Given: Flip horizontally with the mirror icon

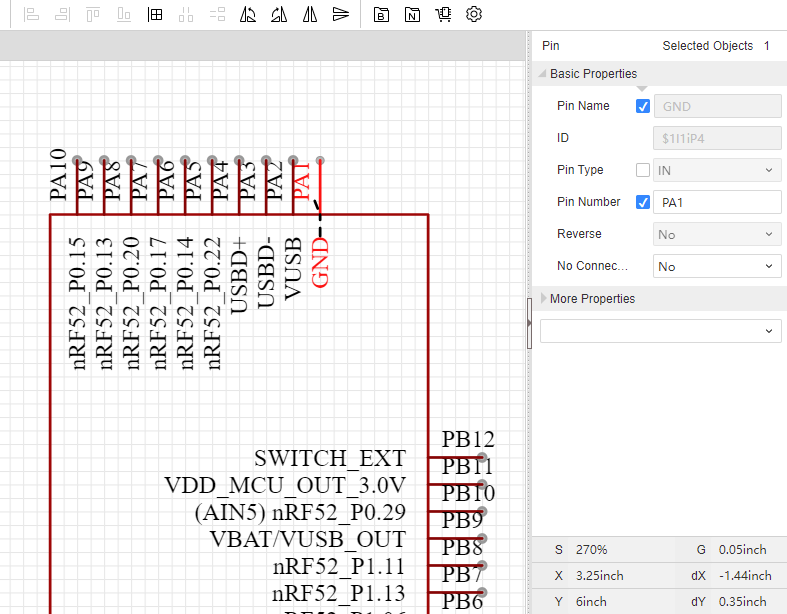Looking at the screenshot, I should (310, 15).
